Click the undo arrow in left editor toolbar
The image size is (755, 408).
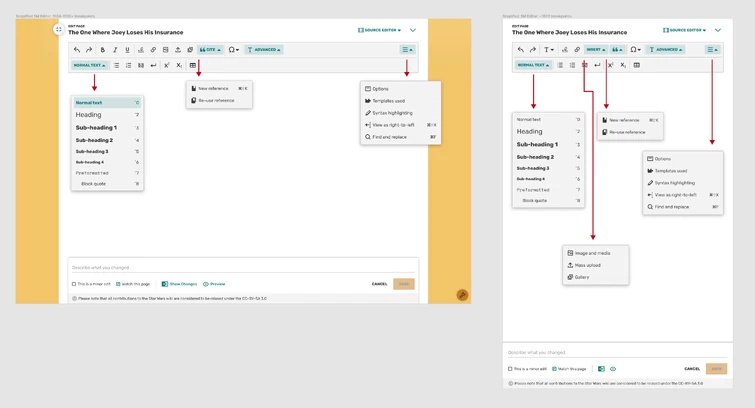coord(77,50)
